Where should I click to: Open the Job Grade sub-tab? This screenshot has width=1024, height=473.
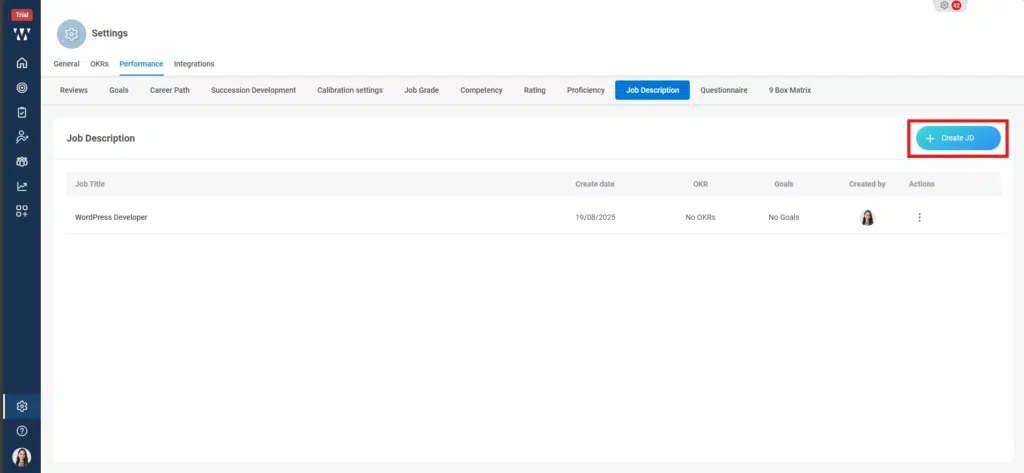tap(421, 90)
